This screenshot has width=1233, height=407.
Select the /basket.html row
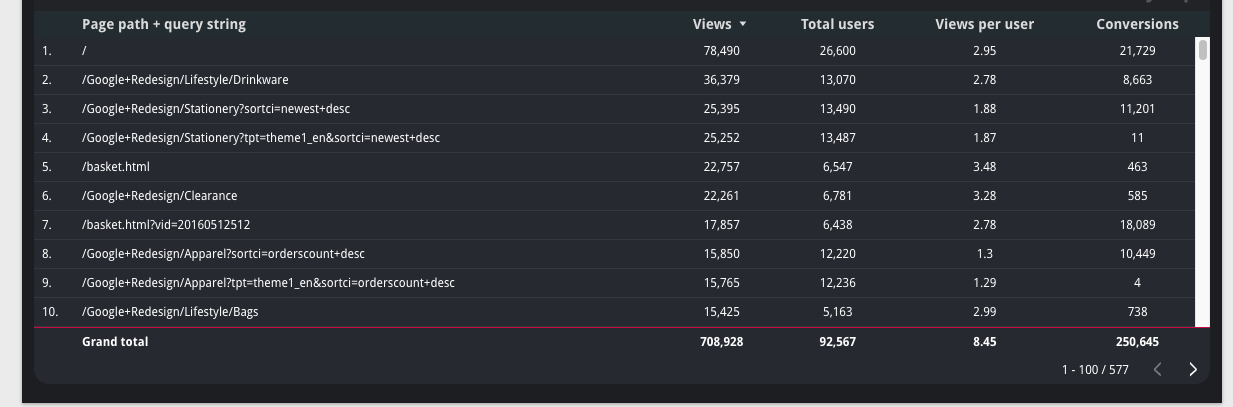[x=615, y=167]
